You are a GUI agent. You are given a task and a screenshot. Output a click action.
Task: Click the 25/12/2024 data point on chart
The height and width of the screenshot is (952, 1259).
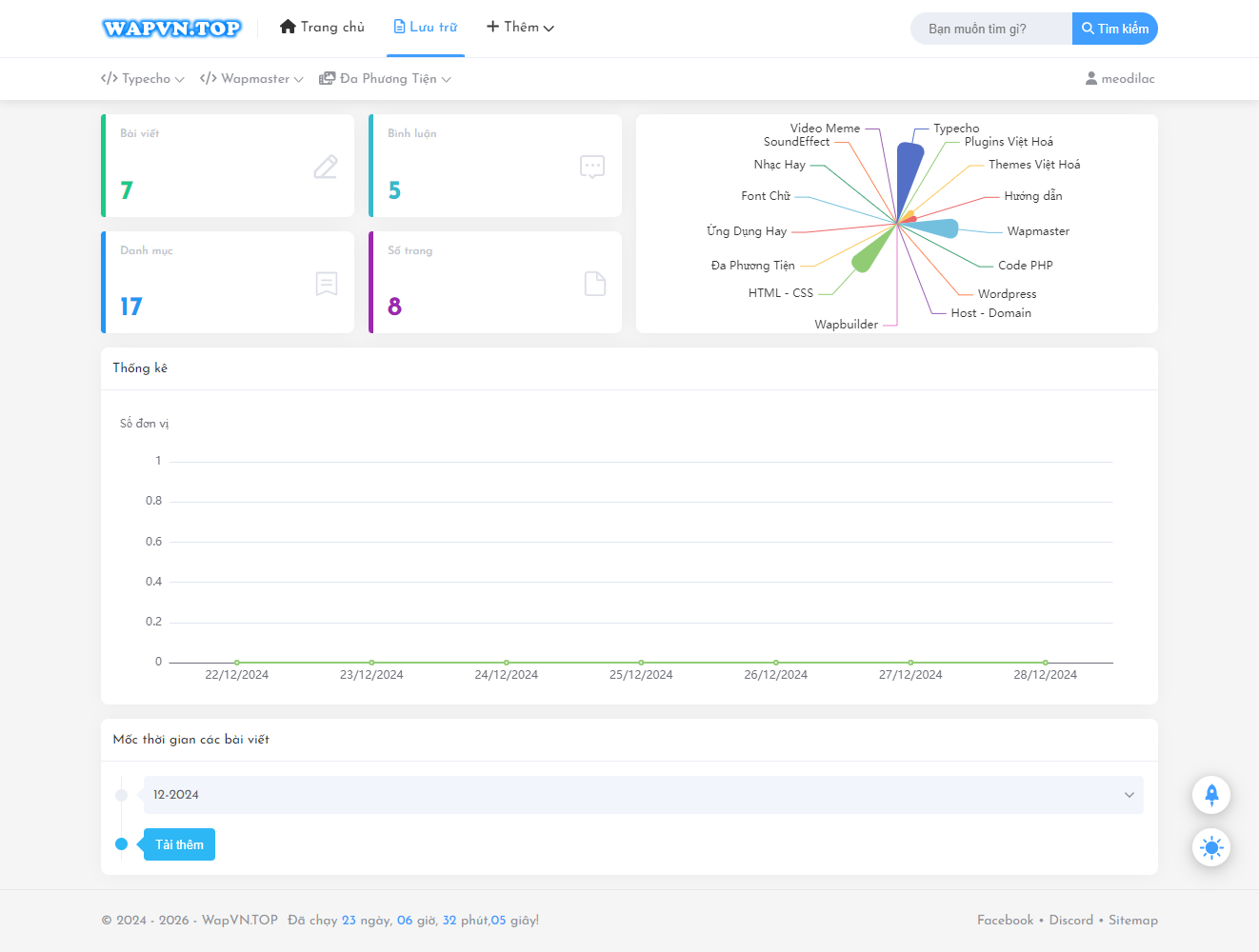[x=641, y=663]
